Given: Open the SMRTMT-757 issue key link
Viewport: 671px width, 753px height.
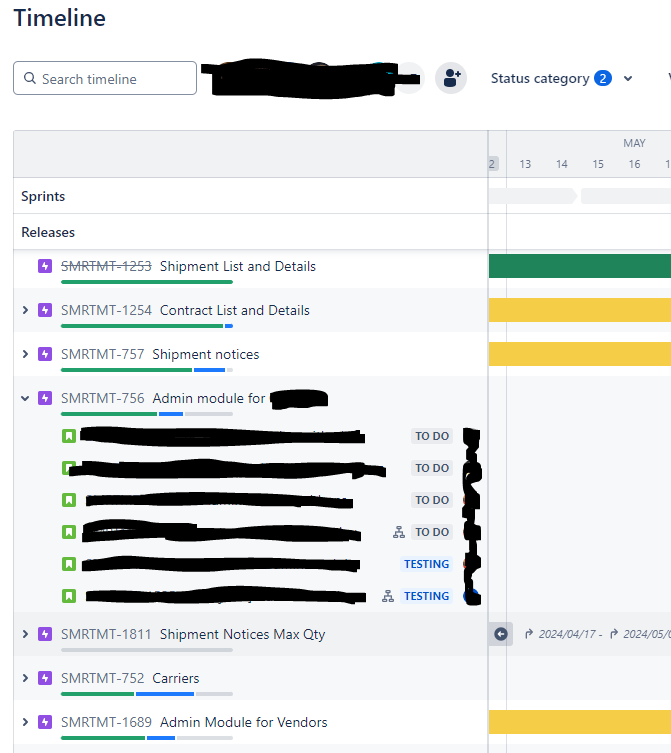Looking at the screenshot, I should click(102, 354).
